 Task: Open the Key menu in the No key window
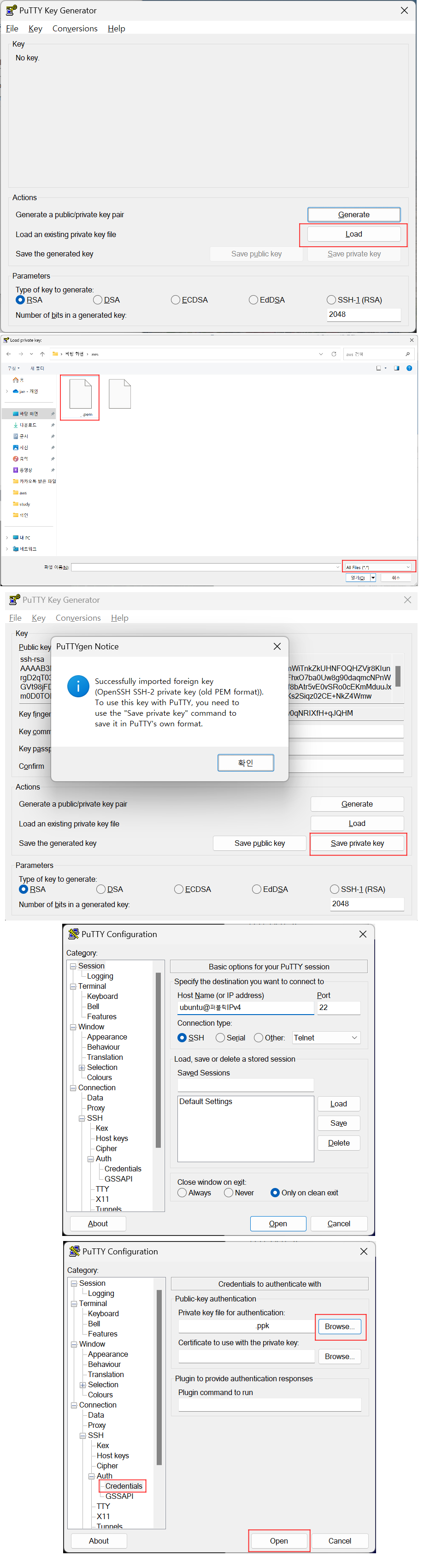click(35, 29)
